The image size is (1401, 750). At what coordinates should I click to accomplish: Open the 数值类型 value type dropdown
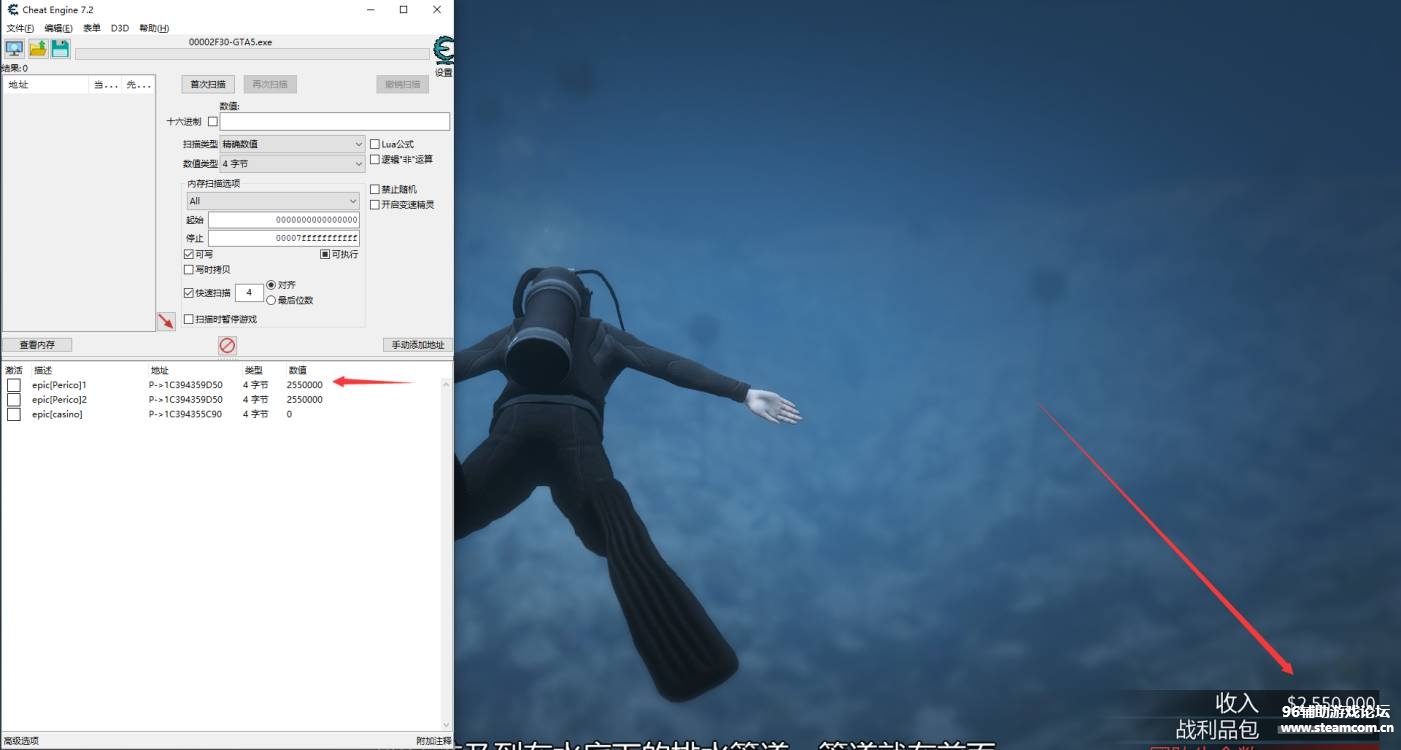292,163
